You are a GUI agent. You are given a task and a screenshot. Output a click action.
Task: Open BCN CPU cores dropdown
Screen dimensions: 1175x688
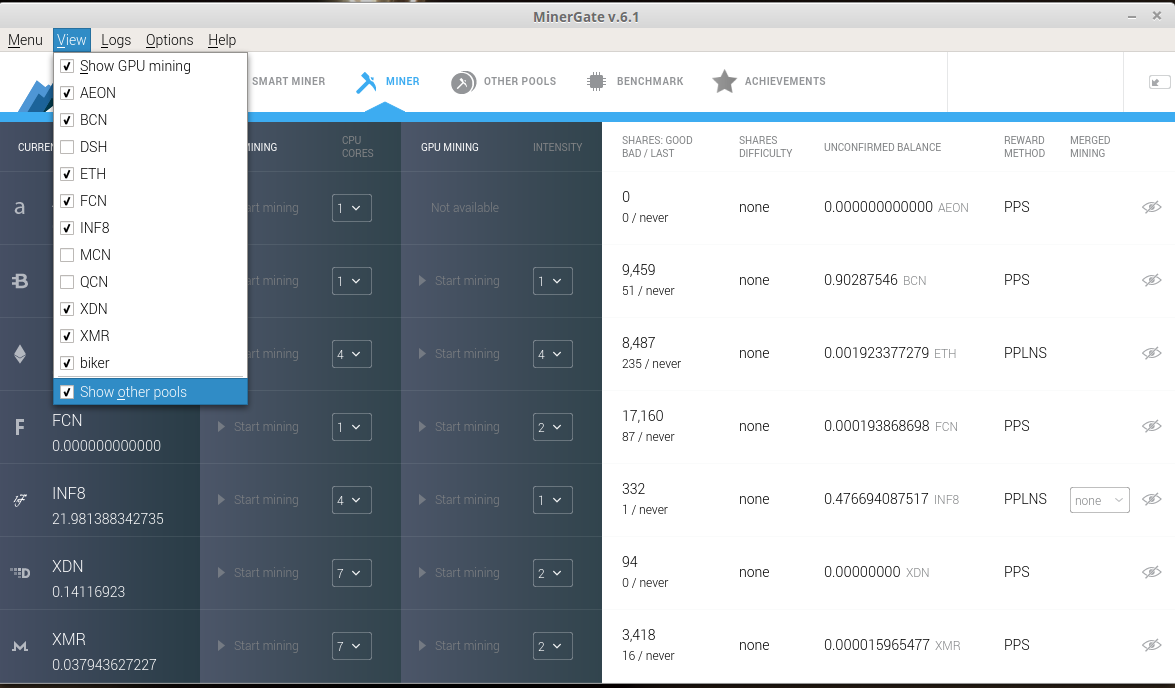point(351,281)
